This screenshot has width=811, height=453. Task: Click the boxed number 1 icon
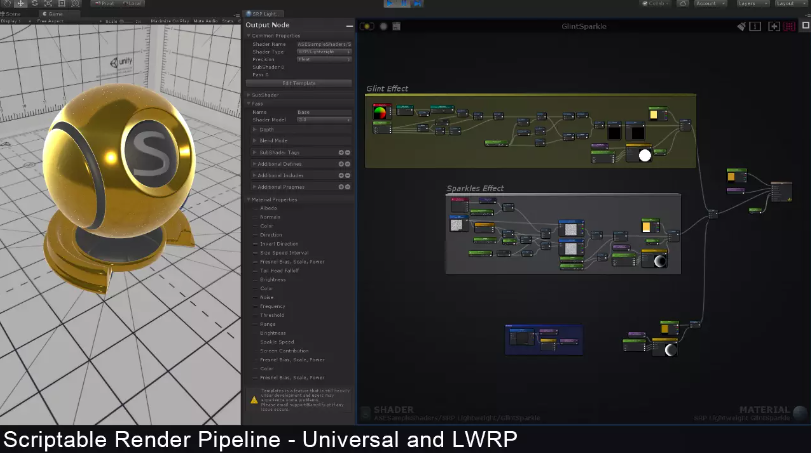click(x=755, y=26)
